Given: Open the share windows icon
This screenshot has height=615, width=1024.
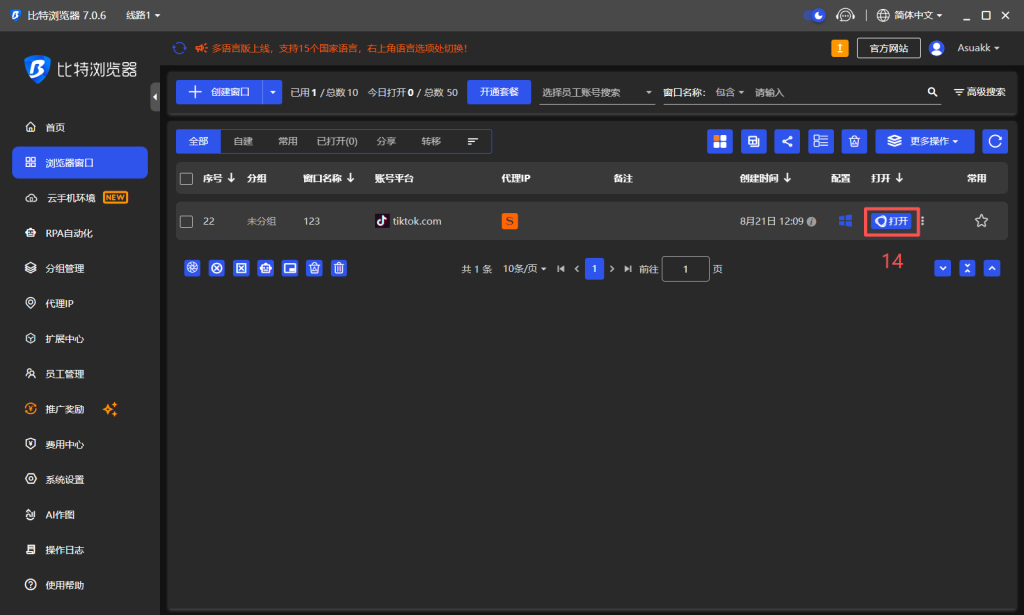Looking at the screenshot, I should click(787, 141).
